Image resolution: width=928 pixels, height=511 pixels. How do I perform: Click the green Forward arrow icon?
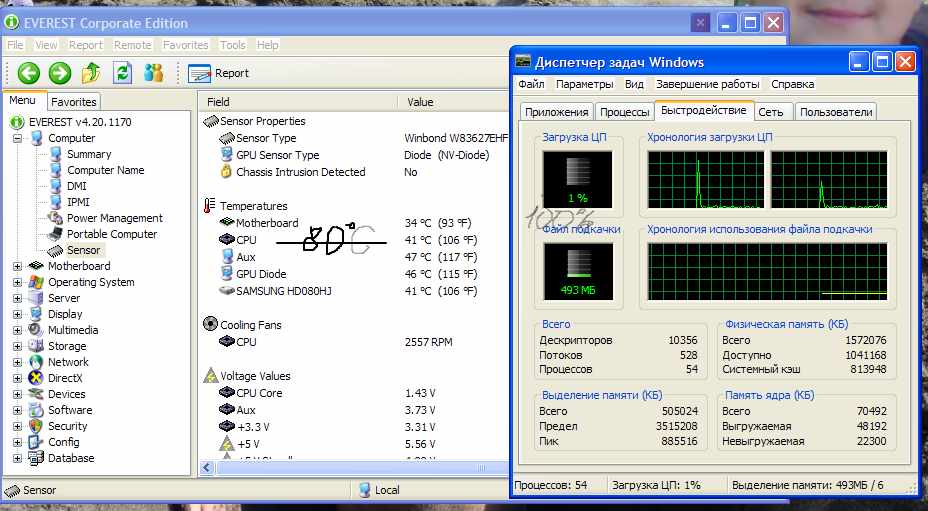[x=60, y=73]
